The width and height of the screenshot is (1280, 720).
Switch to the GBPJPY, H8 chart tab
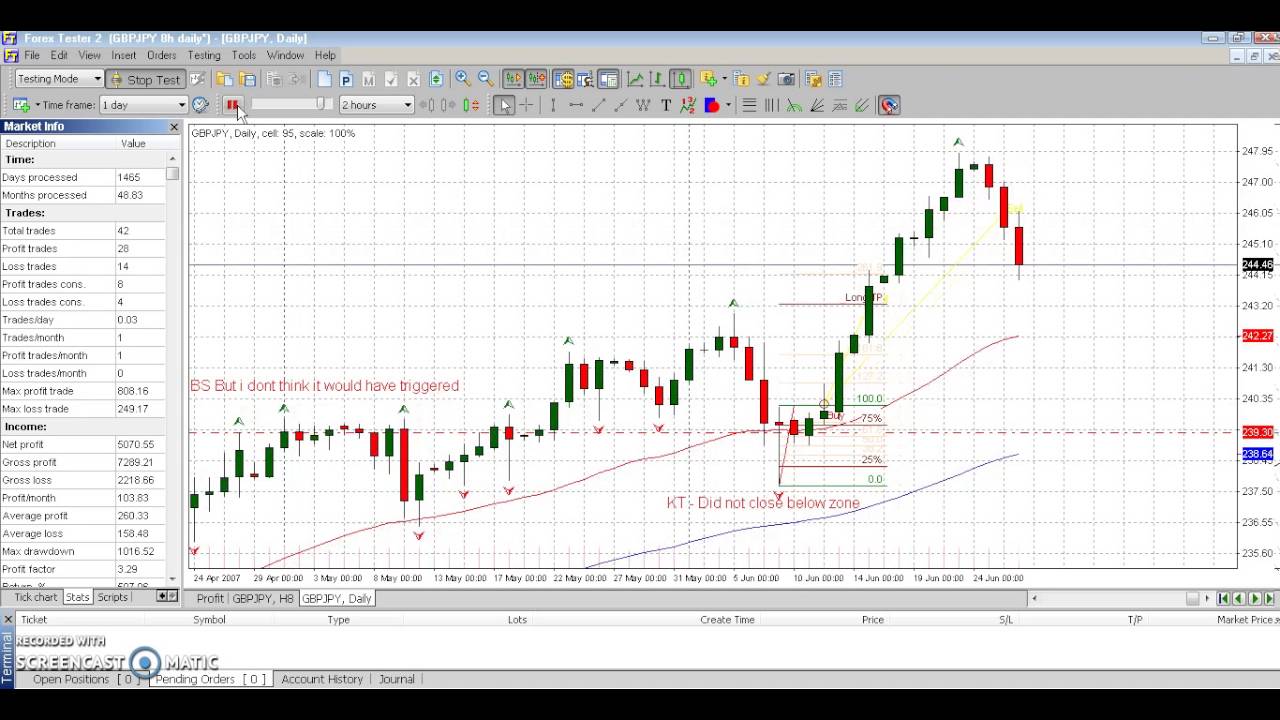[x=263, y=598]
